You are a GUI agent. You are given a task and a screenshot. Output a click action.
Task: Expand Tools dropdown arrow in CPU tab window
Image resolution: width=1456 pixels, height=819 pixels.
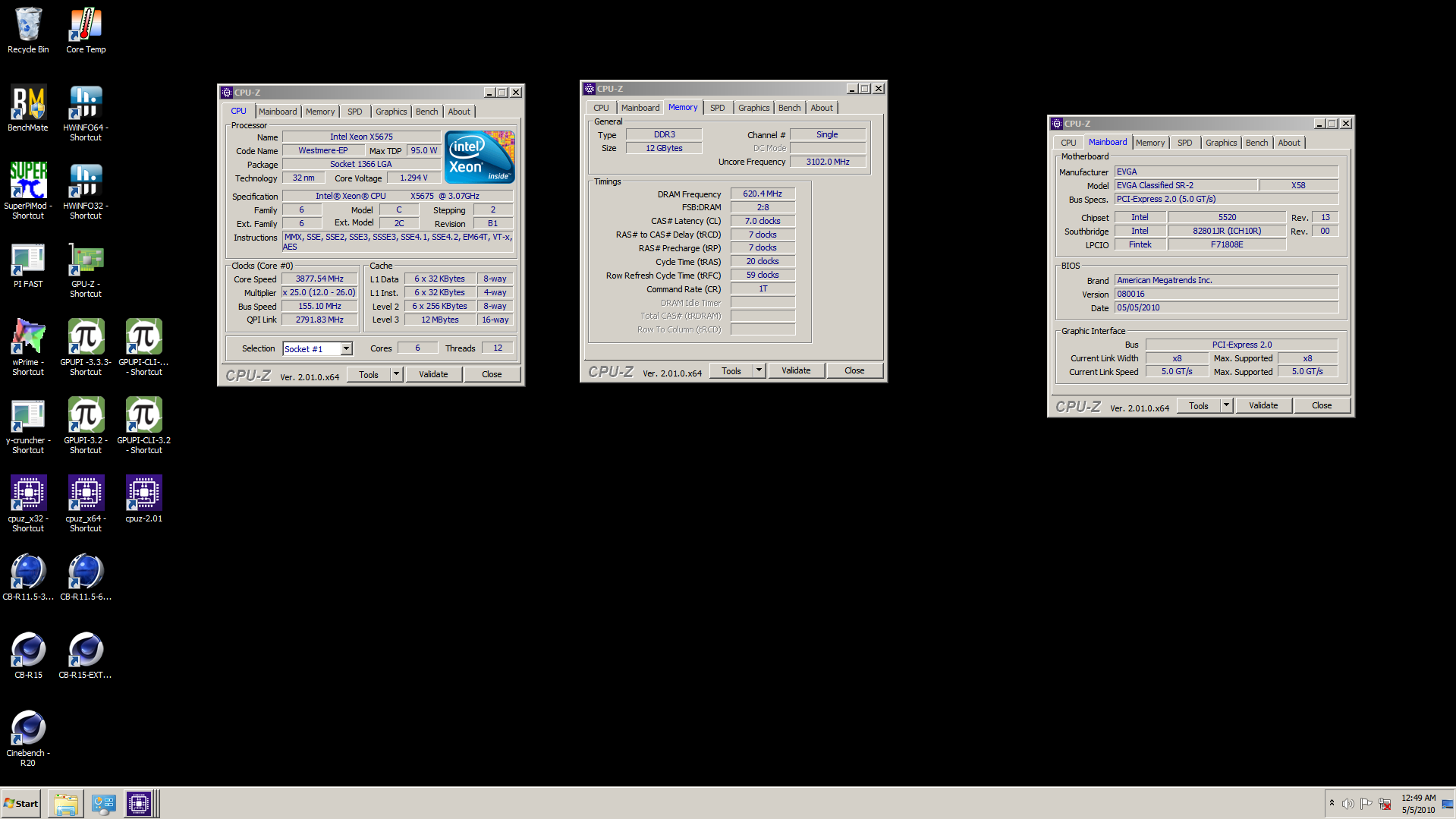(x=396, y=374)
